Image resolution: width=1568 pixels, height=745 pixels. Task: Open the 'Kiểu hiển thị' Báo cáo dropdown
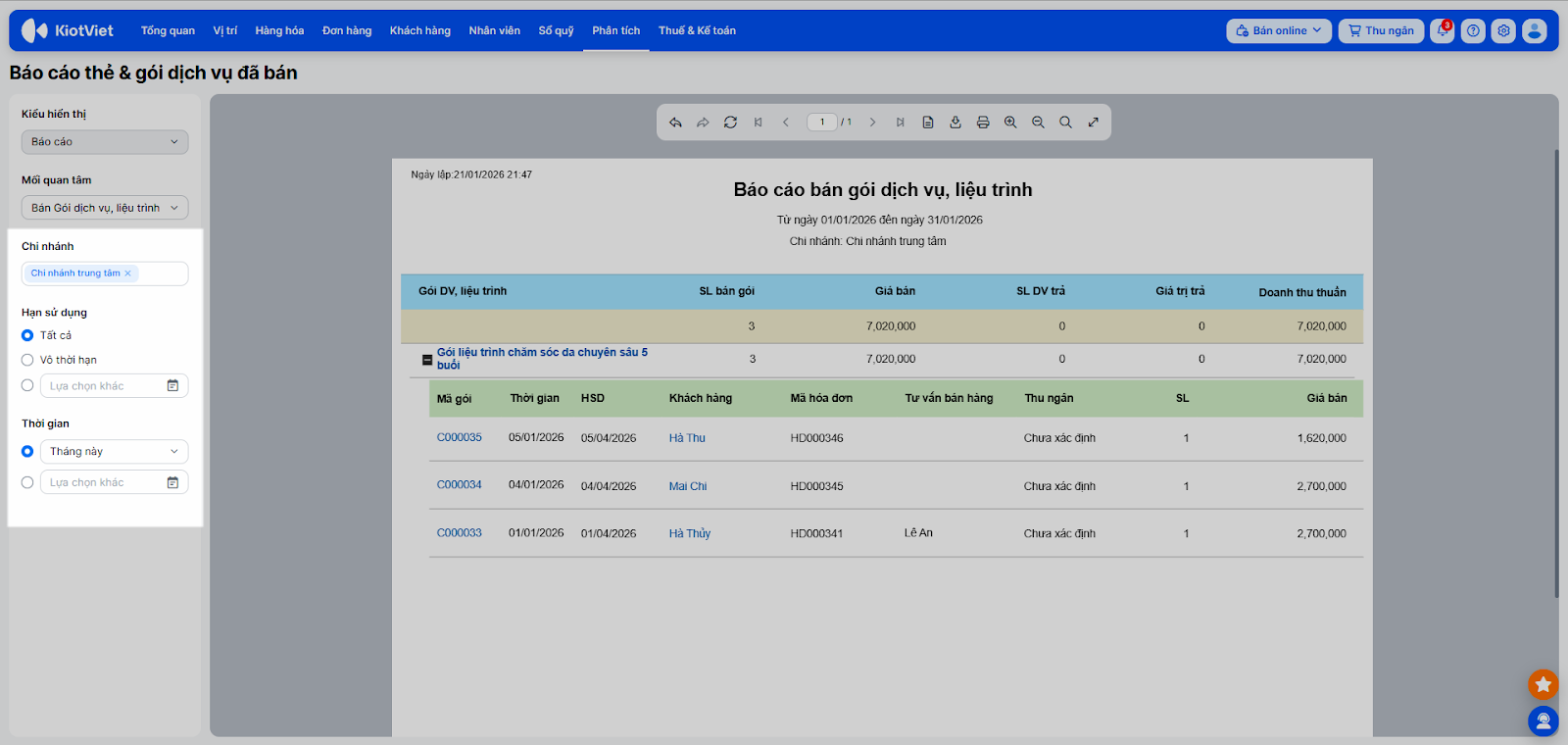pyautogui.click(x=105, y=142)
